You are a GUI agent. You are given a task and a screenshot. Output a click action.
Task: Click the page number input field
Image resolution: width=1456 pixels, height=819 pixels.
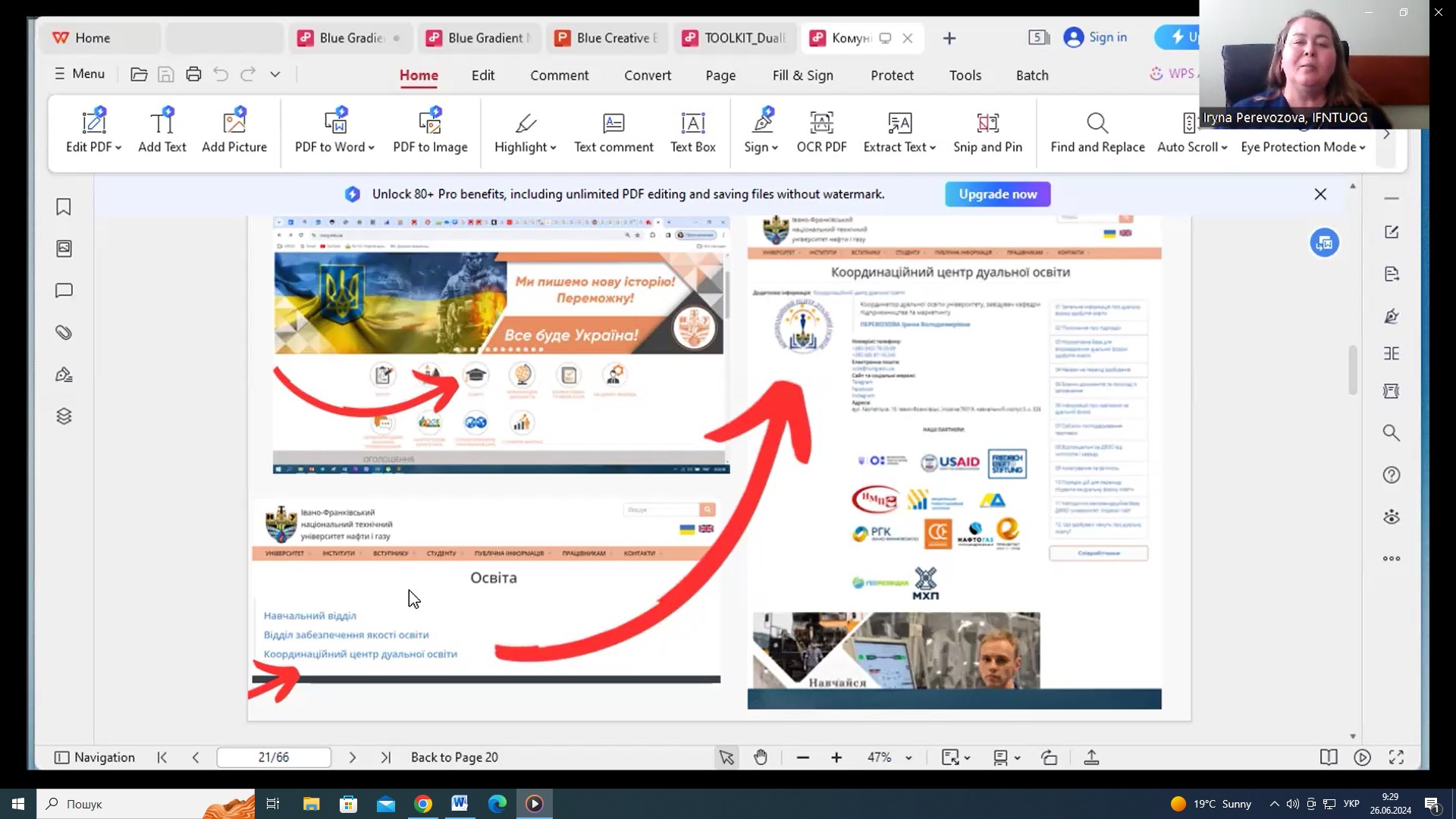click(x=274, y=757)
